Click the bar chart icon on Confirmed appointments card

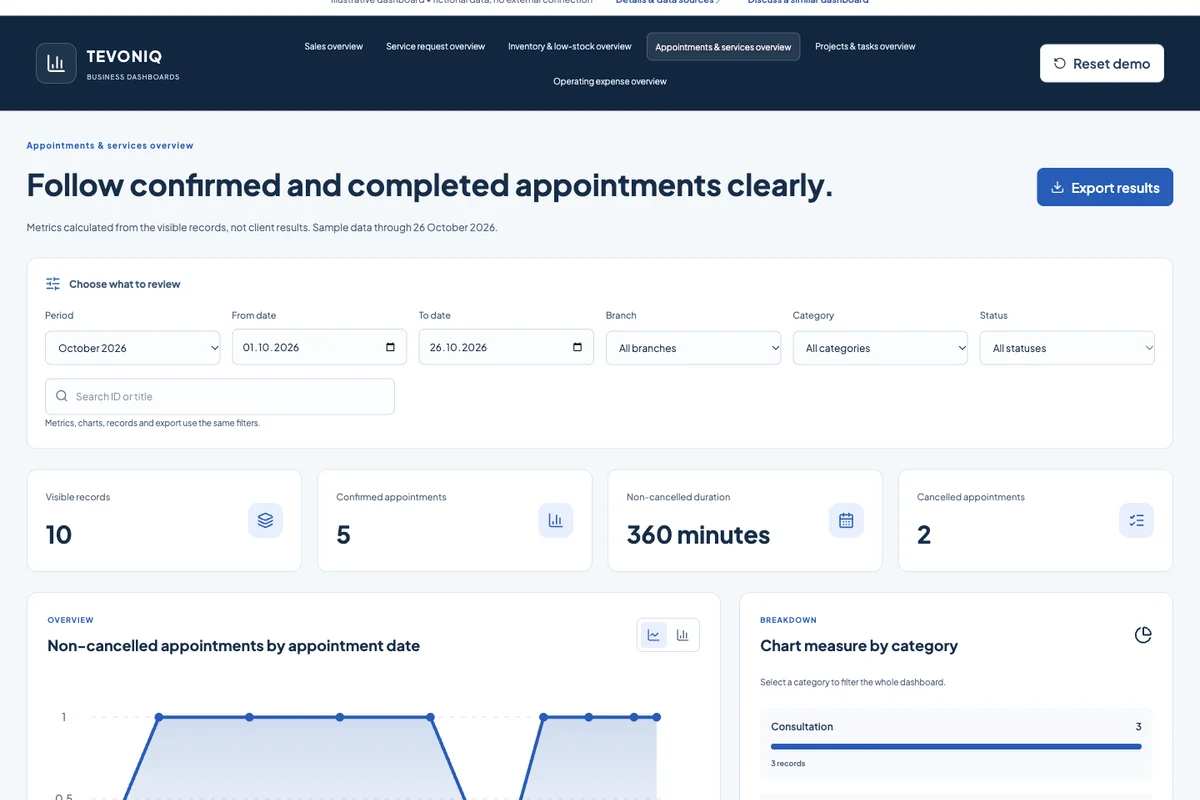(x=556, y=520)
